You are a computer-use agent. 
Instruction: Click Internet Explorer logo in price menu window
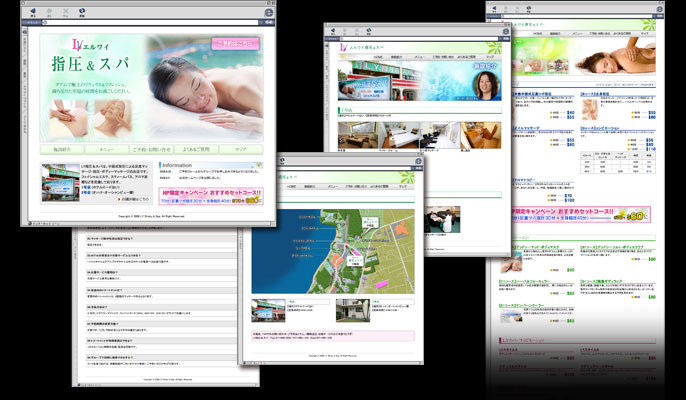[659, 9]
